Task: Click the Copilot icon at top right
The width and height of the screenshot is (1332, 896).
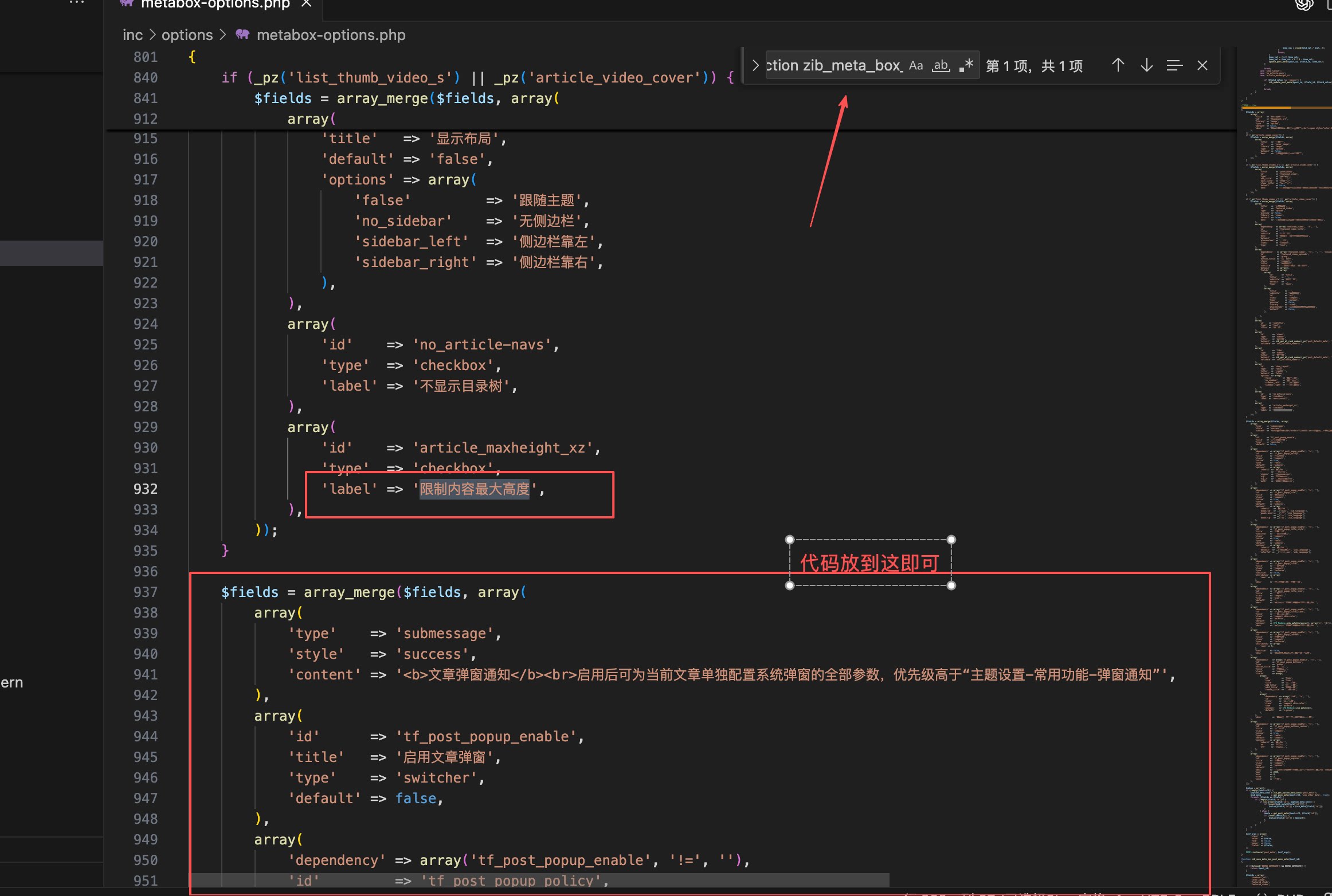Action: (1304, 5)
